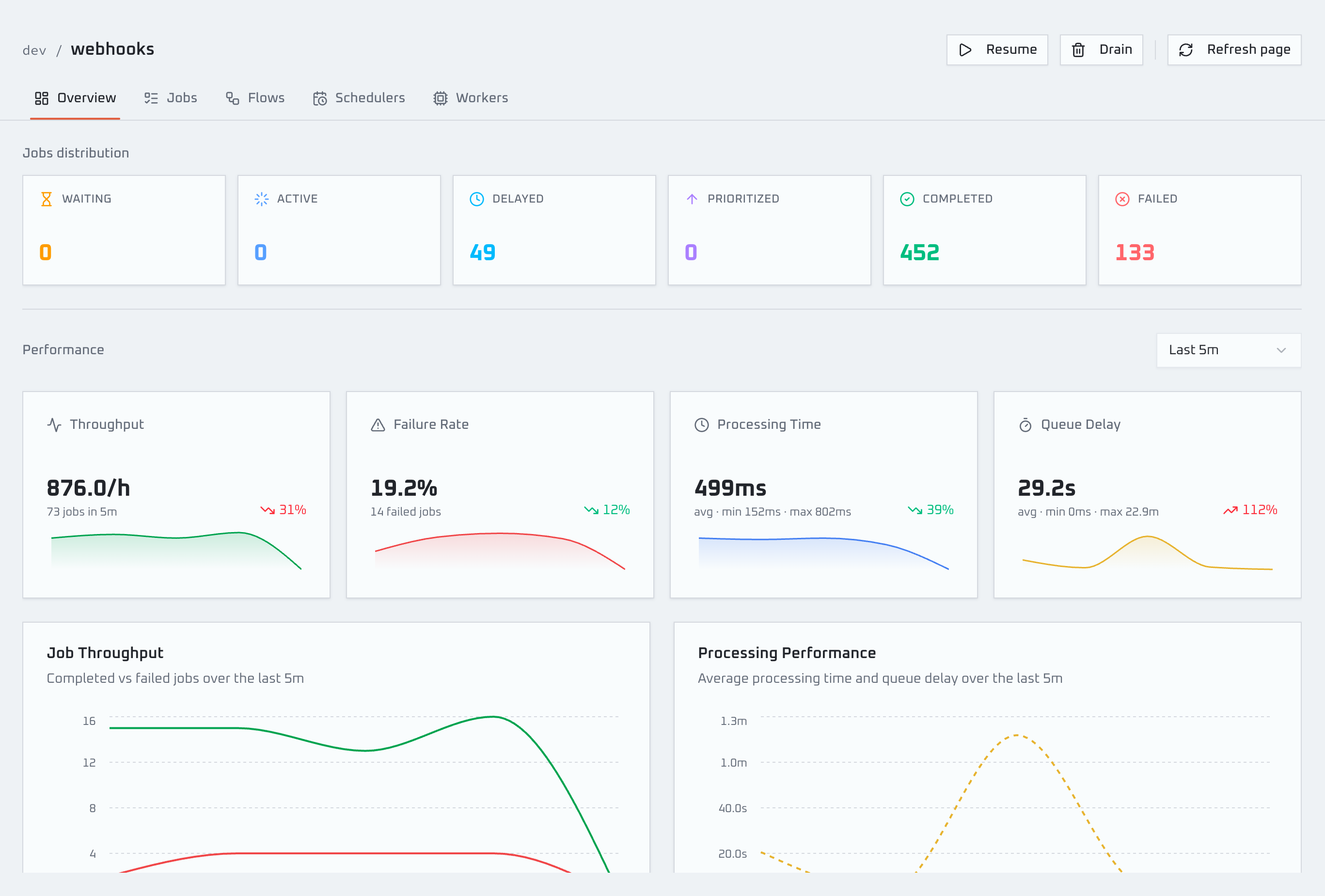1325x896 pixels.
Task: Click the Throughput sparkline chart
Action: click(176, 550)
